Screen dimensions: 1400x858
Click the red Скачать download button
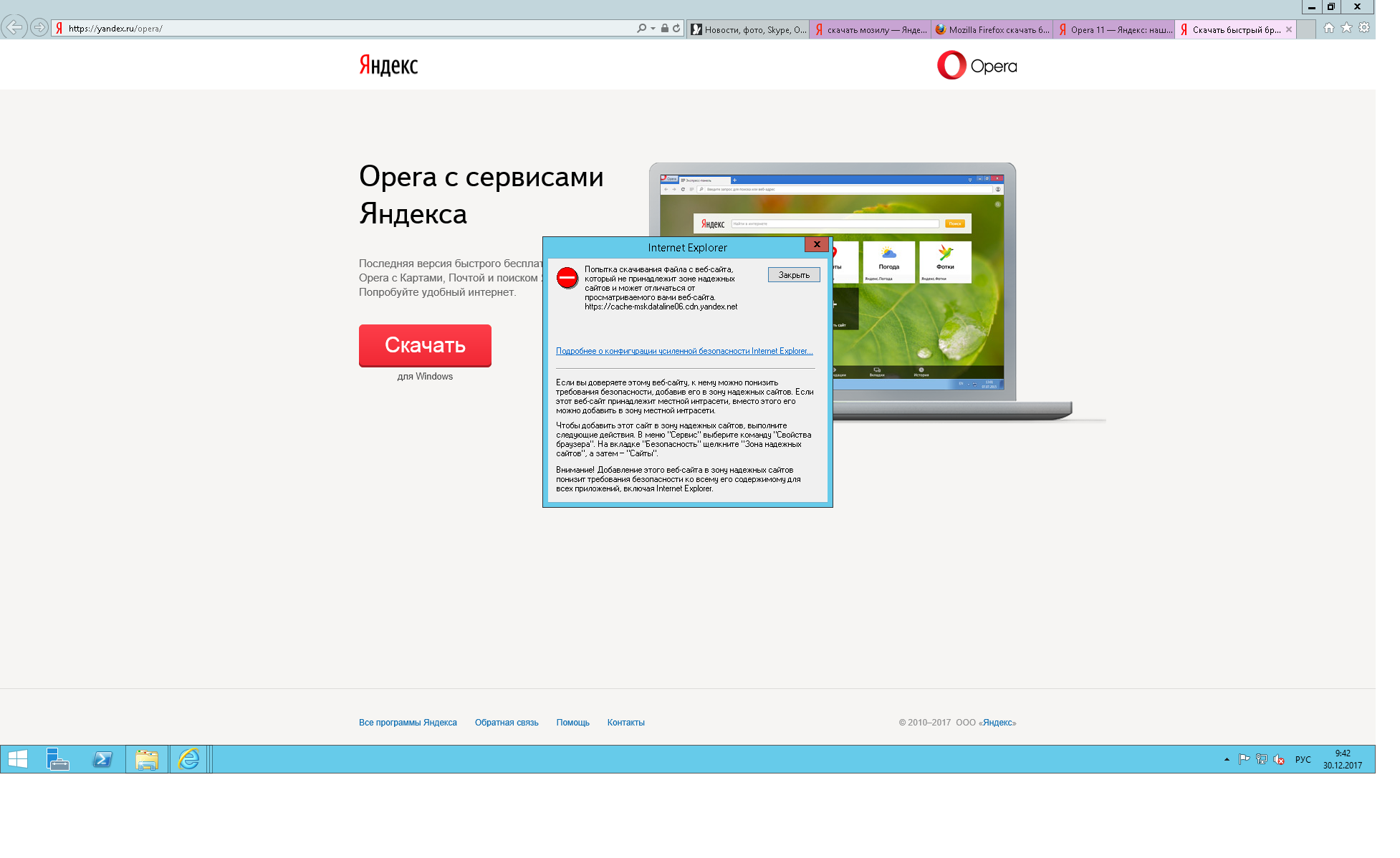(425, 345)
